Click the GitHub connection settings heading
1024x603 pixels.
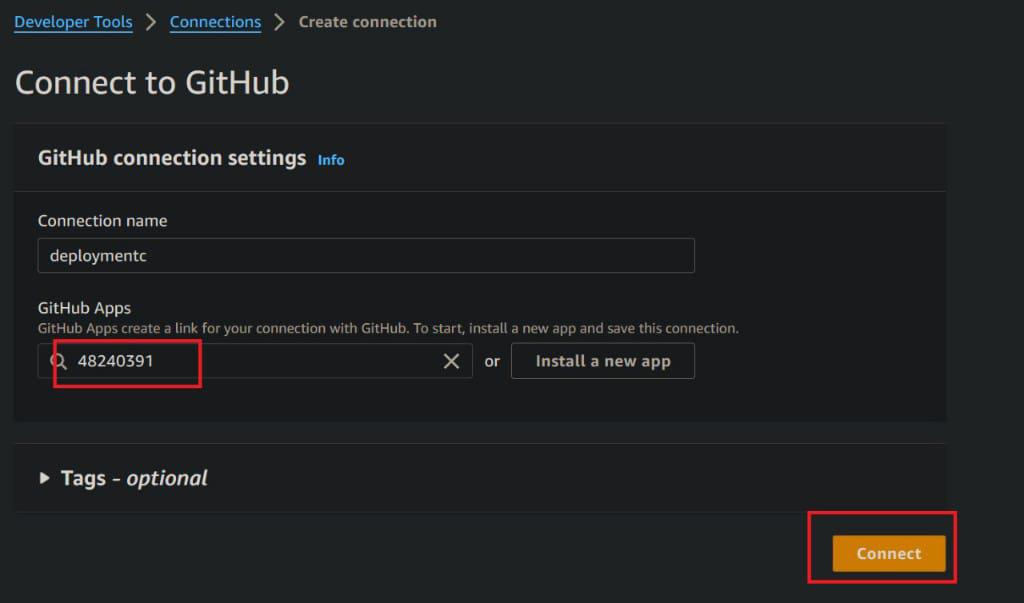[x=172, y=158]
